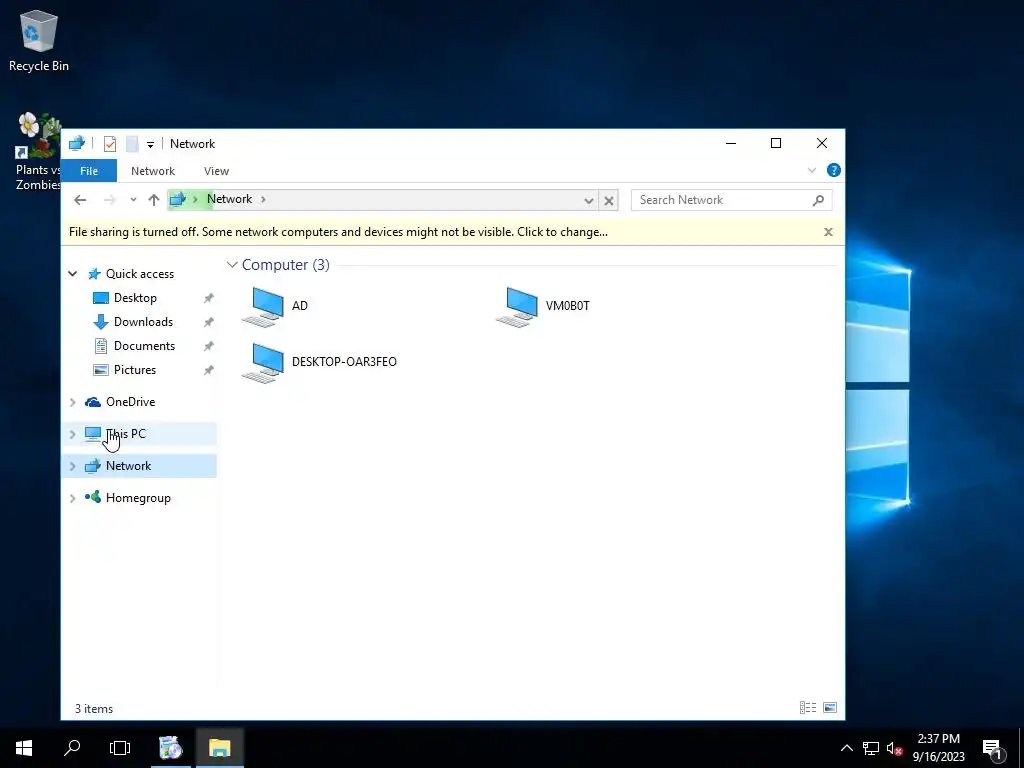This screenshot has width=1024, height=768.
Task: Click the Properties quick access toolbar icon
Action: [110, 144]
